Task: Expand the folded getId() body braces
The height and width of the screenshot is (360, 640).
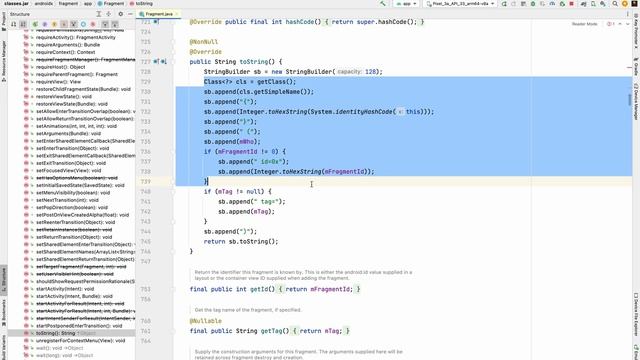Action: pos(319,289)
